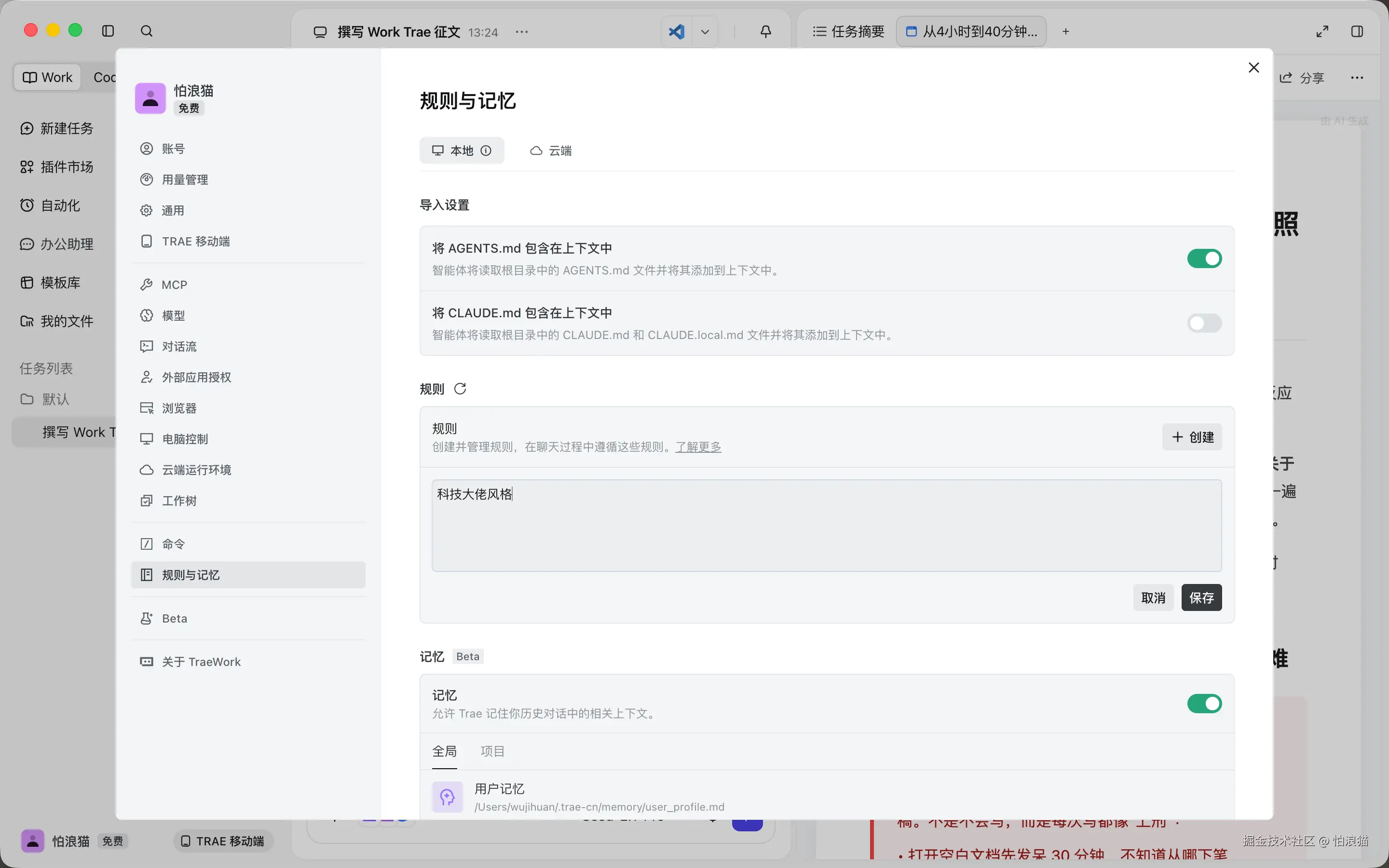
Task: Add a new tab with plus icon
Action: tap(1066, 31)
